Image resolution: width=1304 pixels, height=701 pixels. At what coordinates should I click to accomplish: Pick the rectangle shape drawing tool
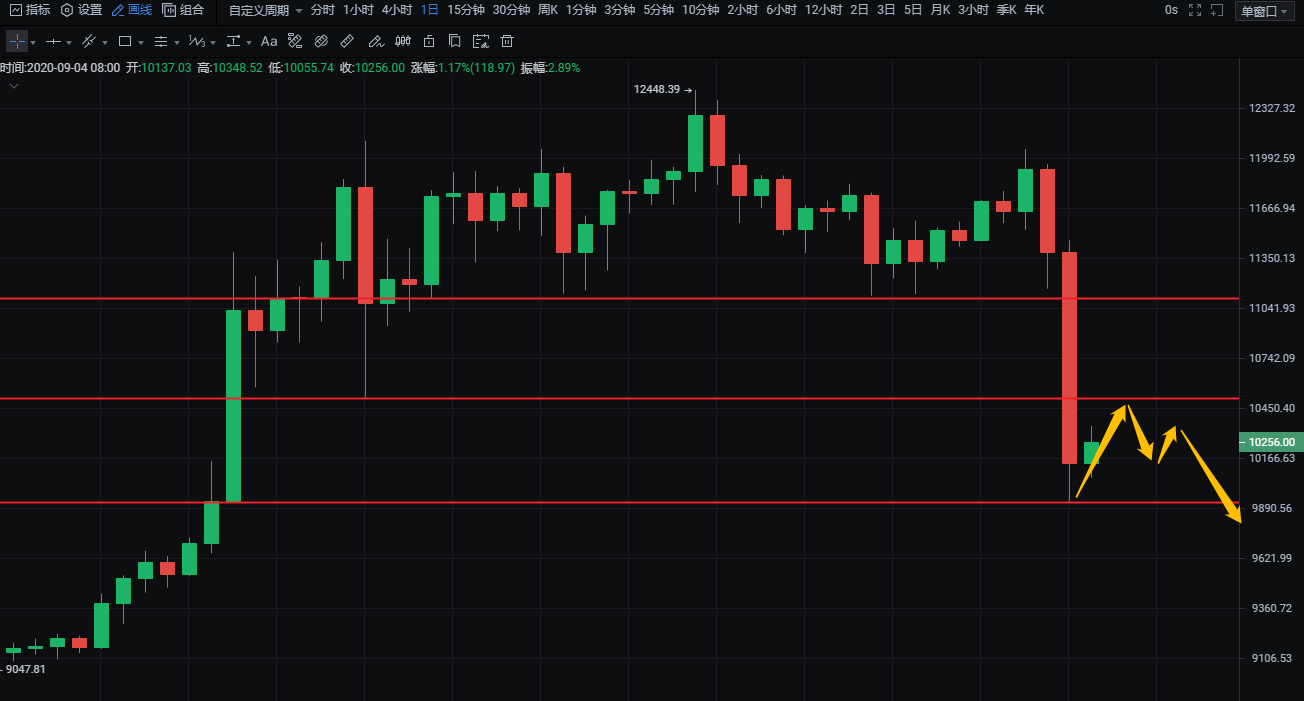click(125, 42)
